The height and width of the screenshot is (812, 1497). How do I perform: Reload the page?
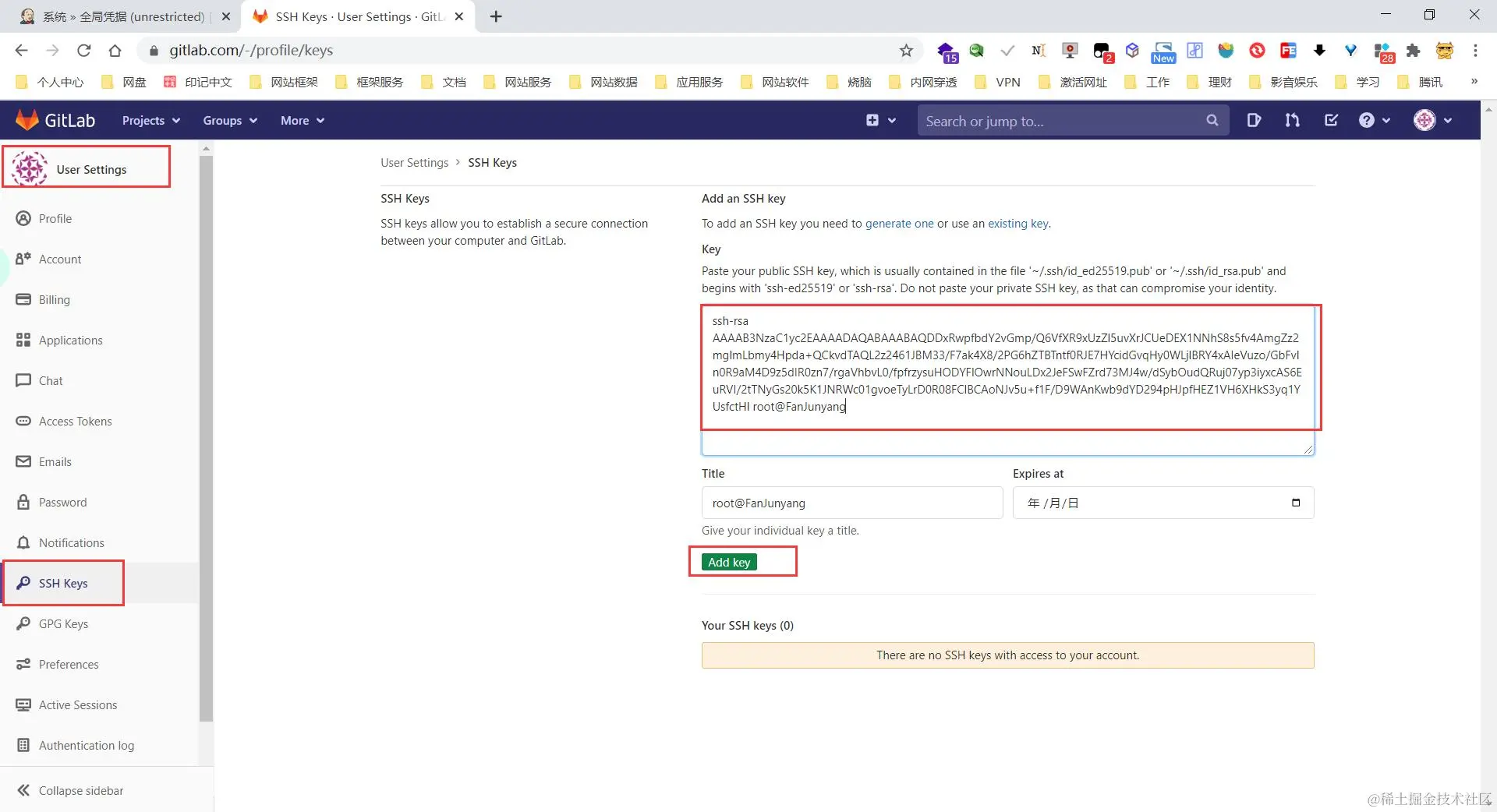(x=83, y=51)
